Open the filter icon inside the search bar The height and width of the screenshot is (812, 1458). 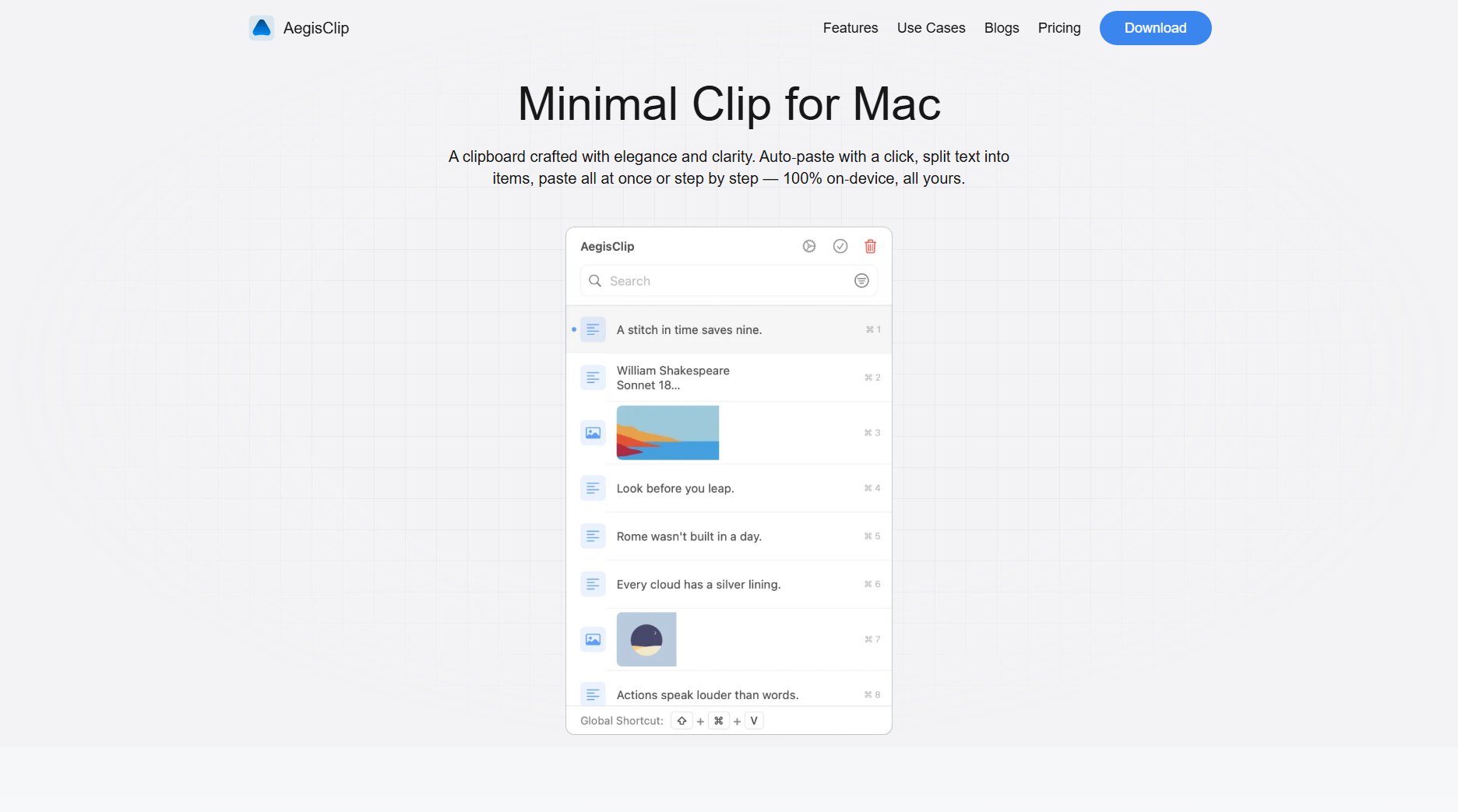tap(861, 280)
